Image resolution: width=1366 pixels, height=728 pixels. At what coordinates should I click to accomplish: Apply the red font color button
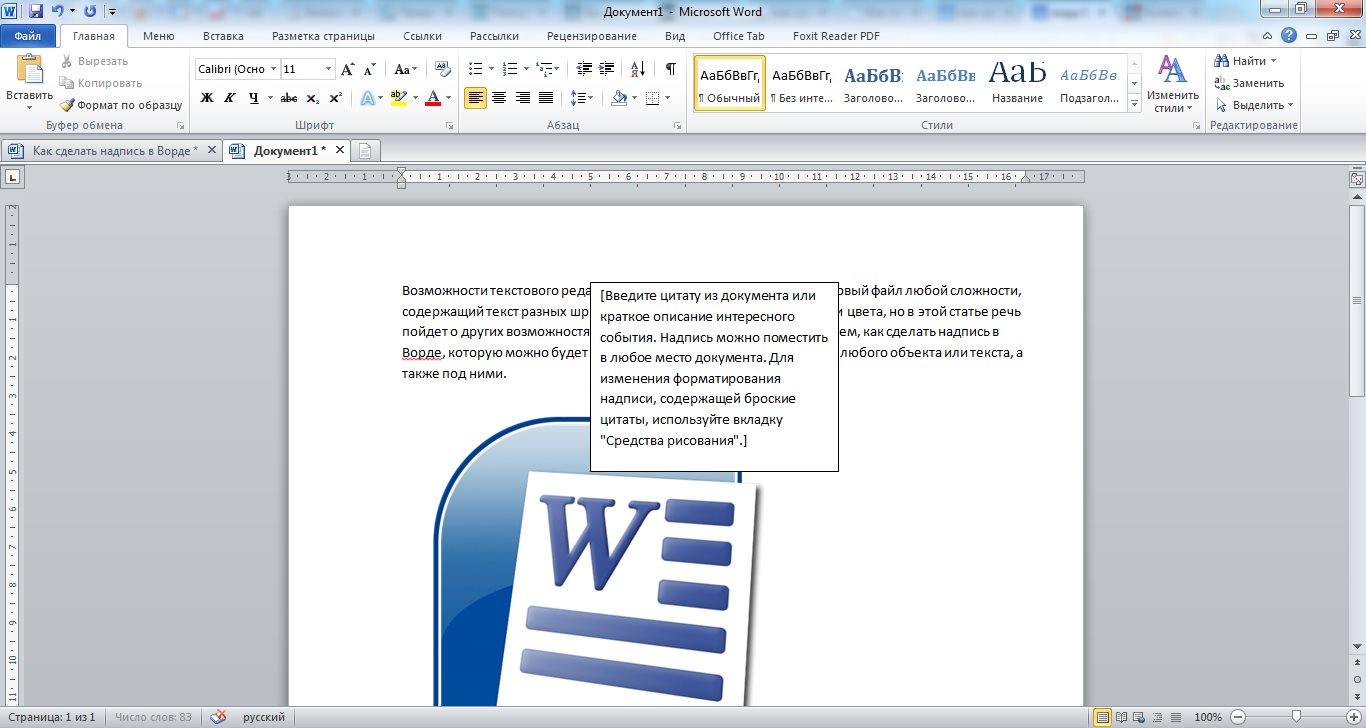click(x=433, y=98)
